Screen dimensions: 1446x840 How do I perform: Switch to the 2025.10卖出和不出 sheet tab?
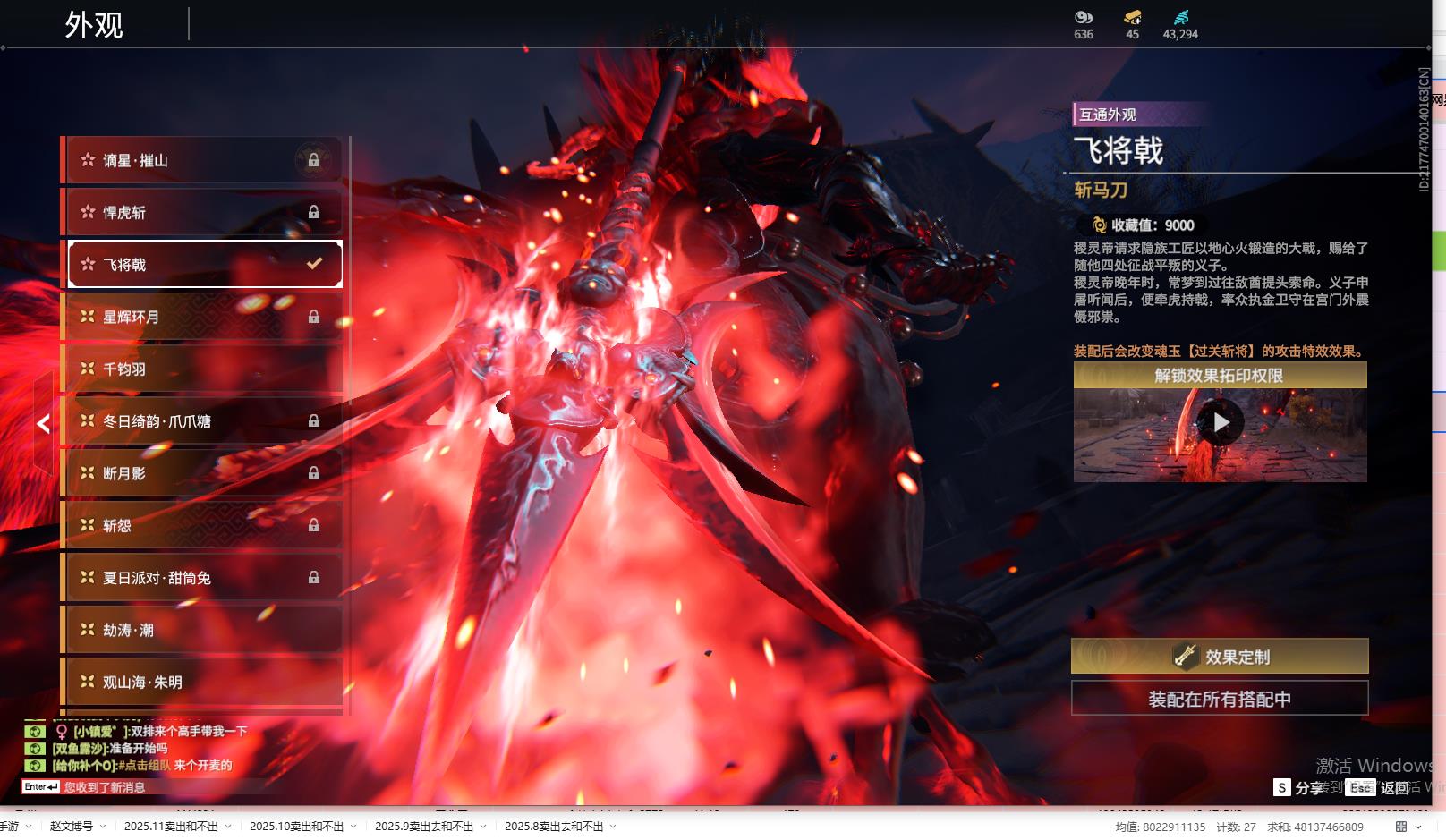[x=296, y=827]
